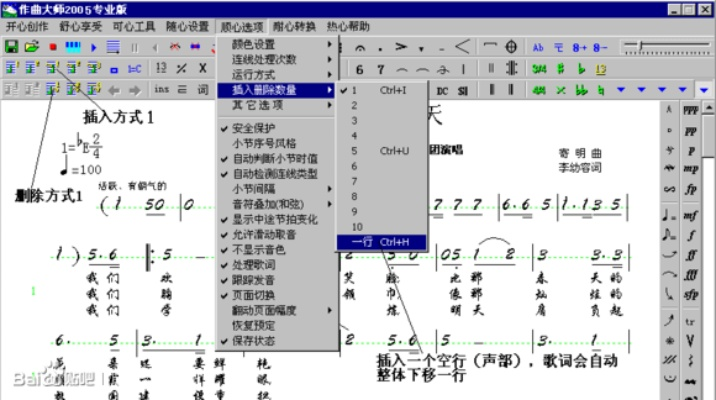Adjust the slider at top right of toolbar

[x=667, y=47]
